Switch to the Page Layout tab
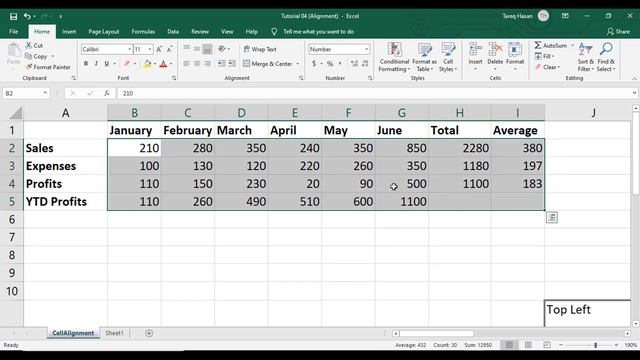Screen dimensions: 640x360 click(104, 31)
